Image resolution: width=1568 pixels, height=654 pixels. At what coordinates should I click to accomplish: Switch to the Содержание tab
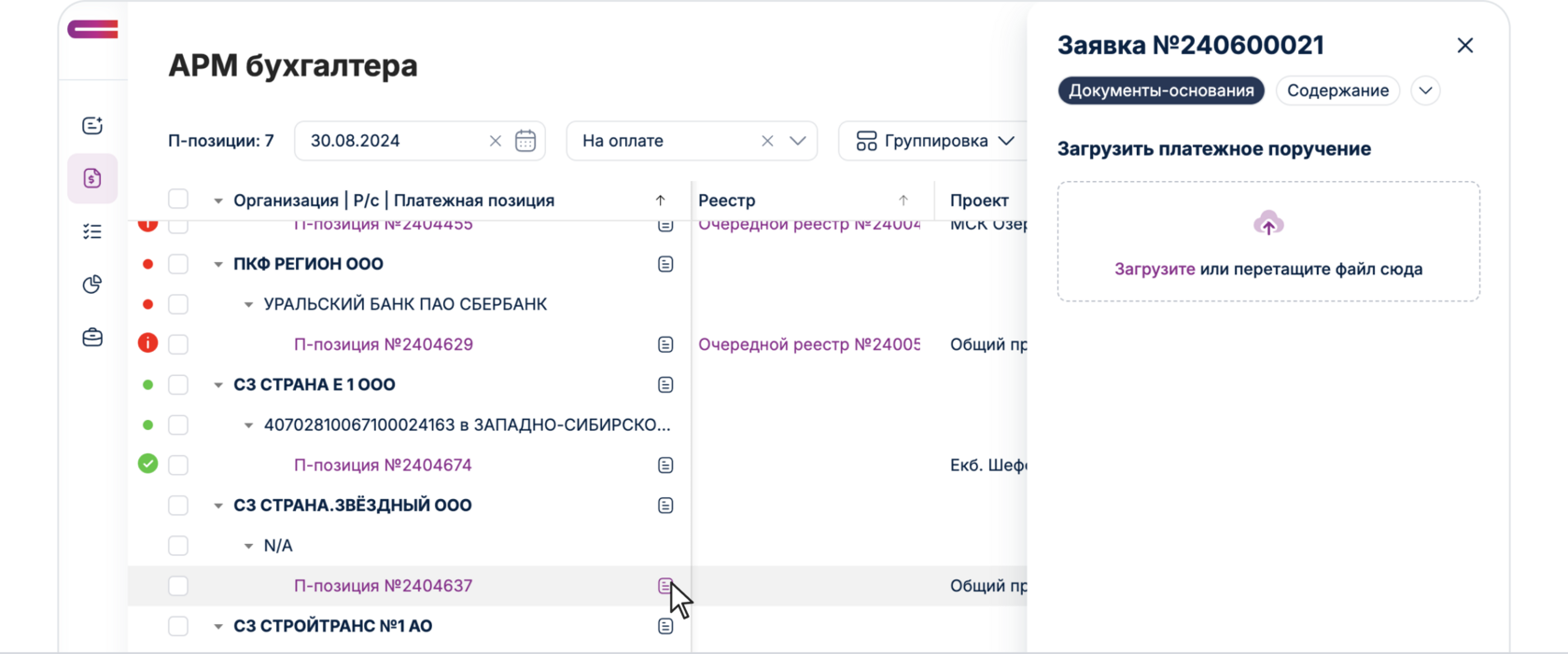(x=1337, y=90)
